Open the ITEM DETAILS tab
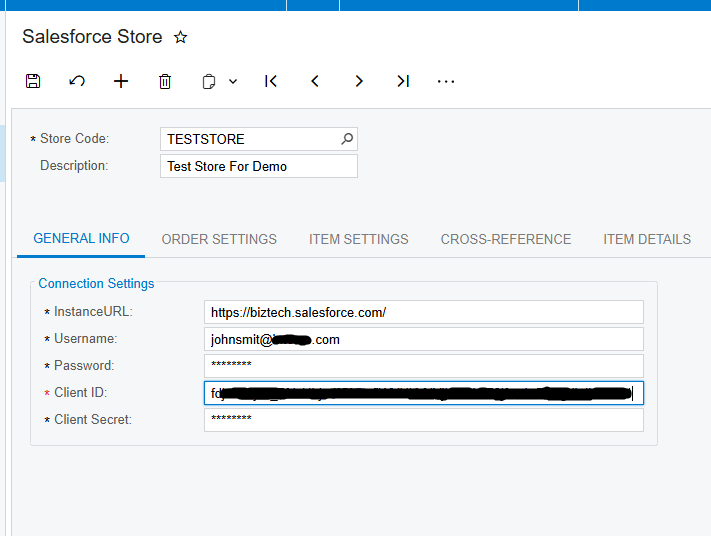This screenshot has width=711, height=536. 647,239
